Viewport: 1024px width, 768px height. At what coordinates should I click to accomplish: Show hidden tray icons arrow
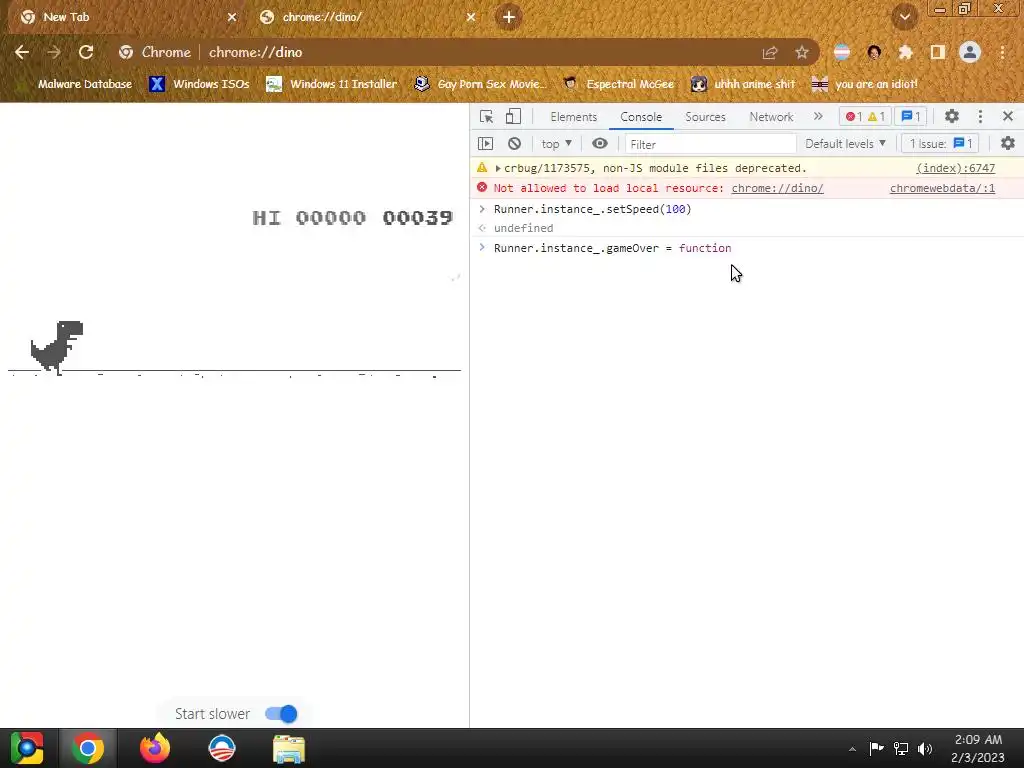click(852, 748)
